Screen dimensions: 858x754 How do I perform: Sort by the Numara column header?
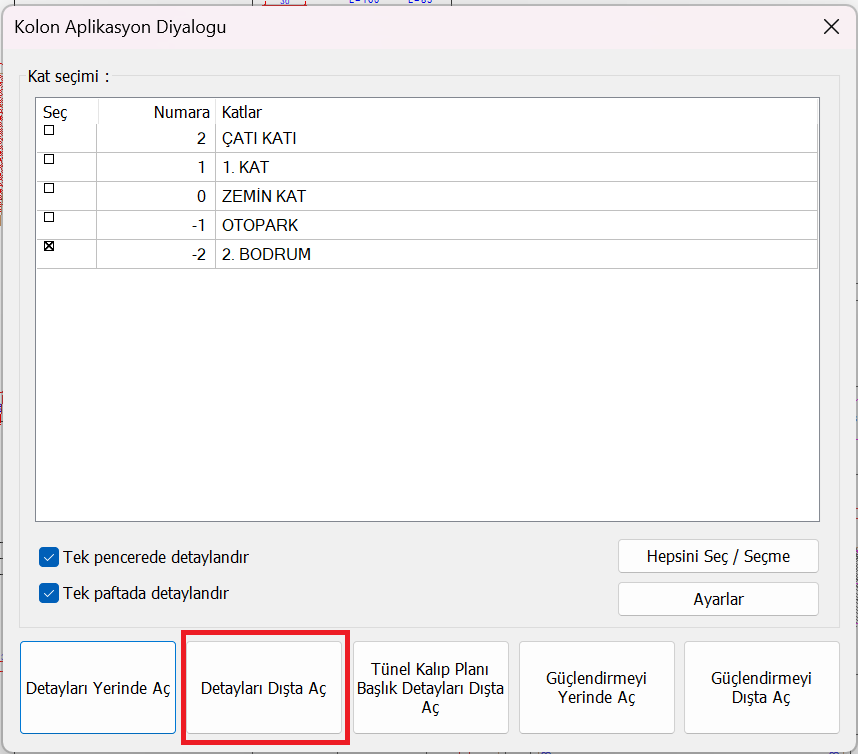pos(156,112)
